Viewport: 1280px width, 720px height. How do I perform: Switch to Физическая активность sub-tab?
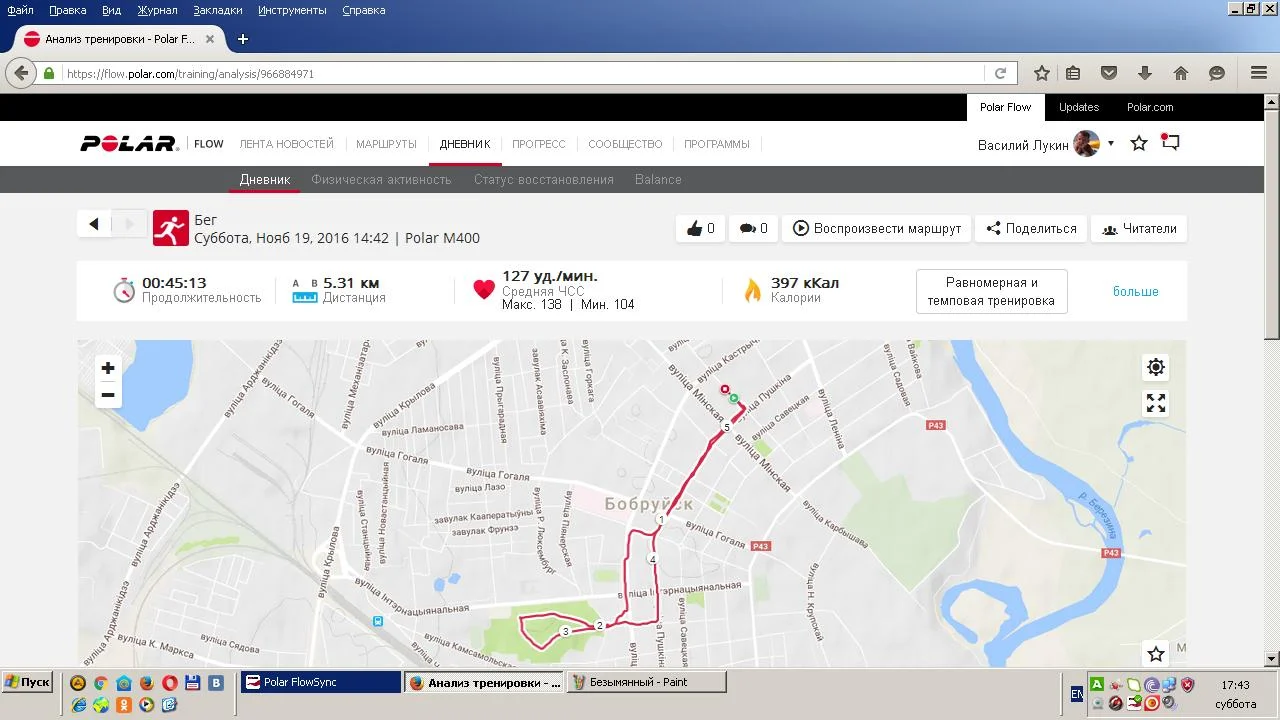pyautogui.click(x=381, y=180)
